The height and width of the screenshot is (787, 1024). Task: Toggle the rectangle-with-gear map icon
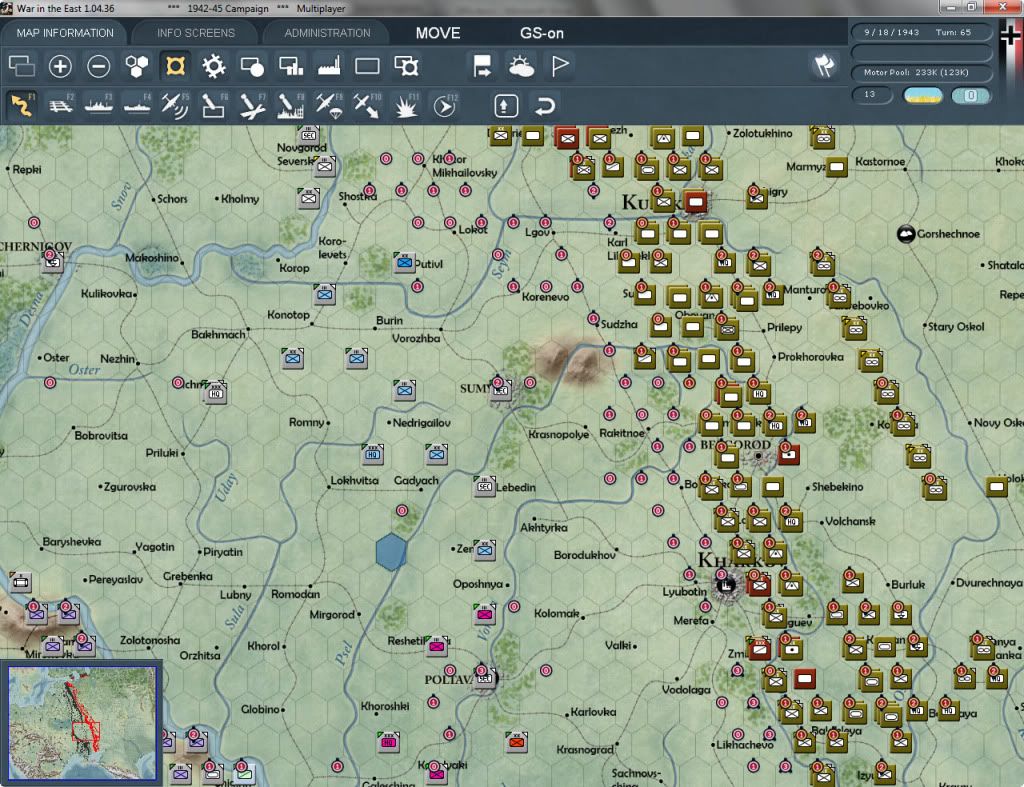pos(406,66)
